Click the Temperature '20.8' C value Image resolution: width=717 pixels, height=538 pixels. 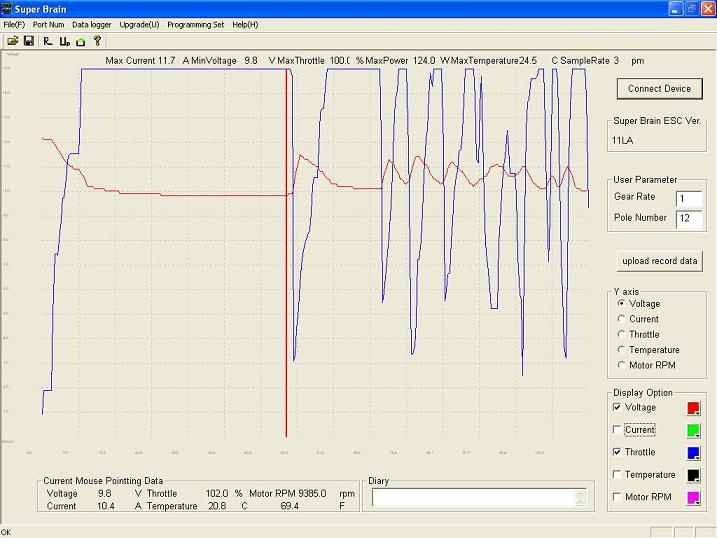point(217,506)
